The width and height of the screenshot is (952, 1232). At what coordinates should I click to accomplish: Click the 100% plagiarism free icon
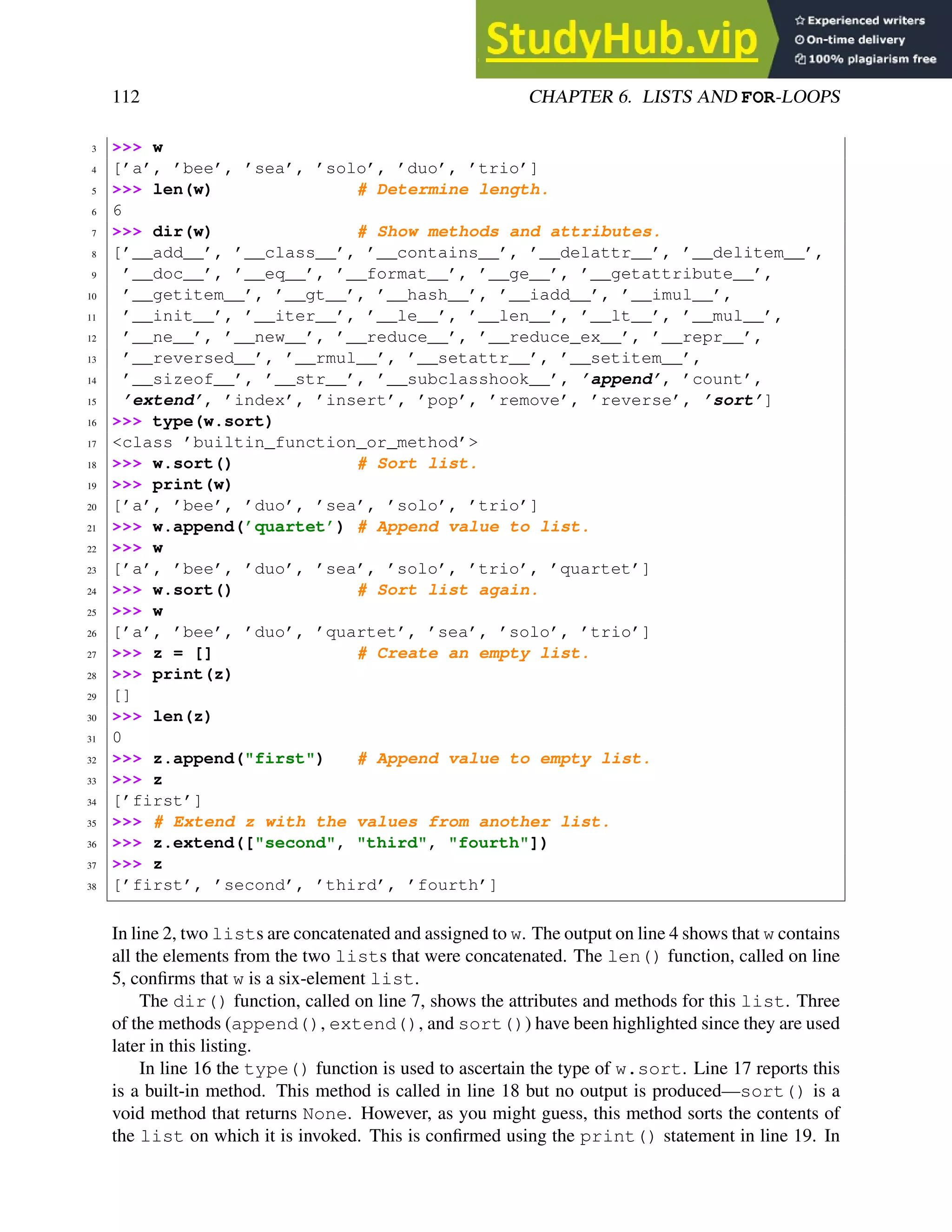(x=800, y=59)
